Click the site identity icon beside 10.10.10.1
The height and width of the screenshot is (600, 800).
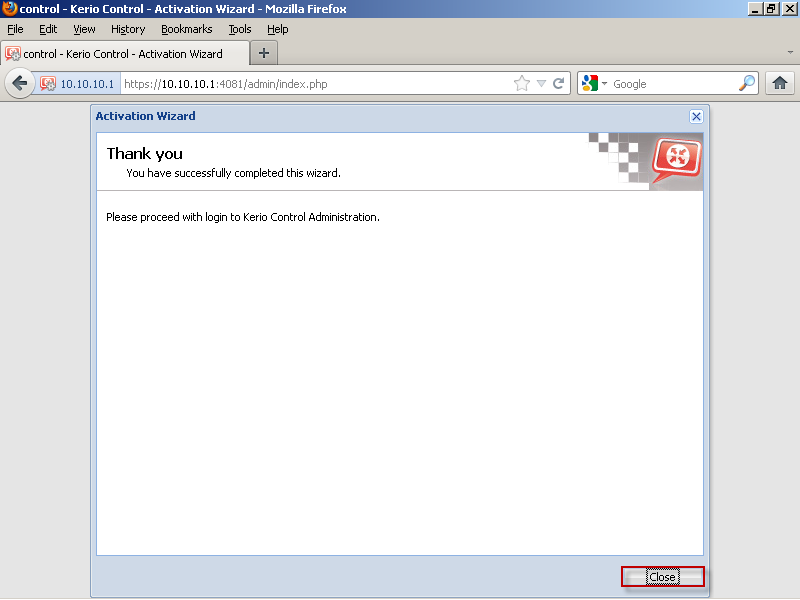[x=48, y=84]
